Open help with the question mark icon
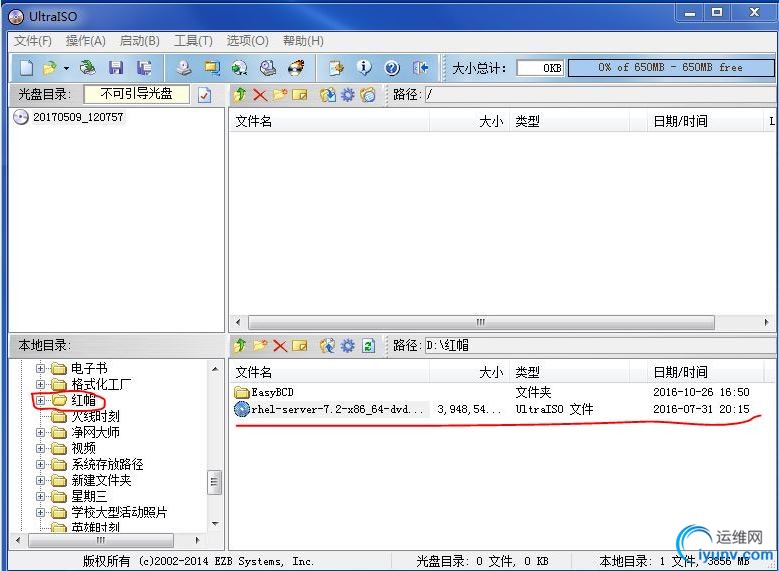This screenshot has width=779, height=571. point(392,68)
